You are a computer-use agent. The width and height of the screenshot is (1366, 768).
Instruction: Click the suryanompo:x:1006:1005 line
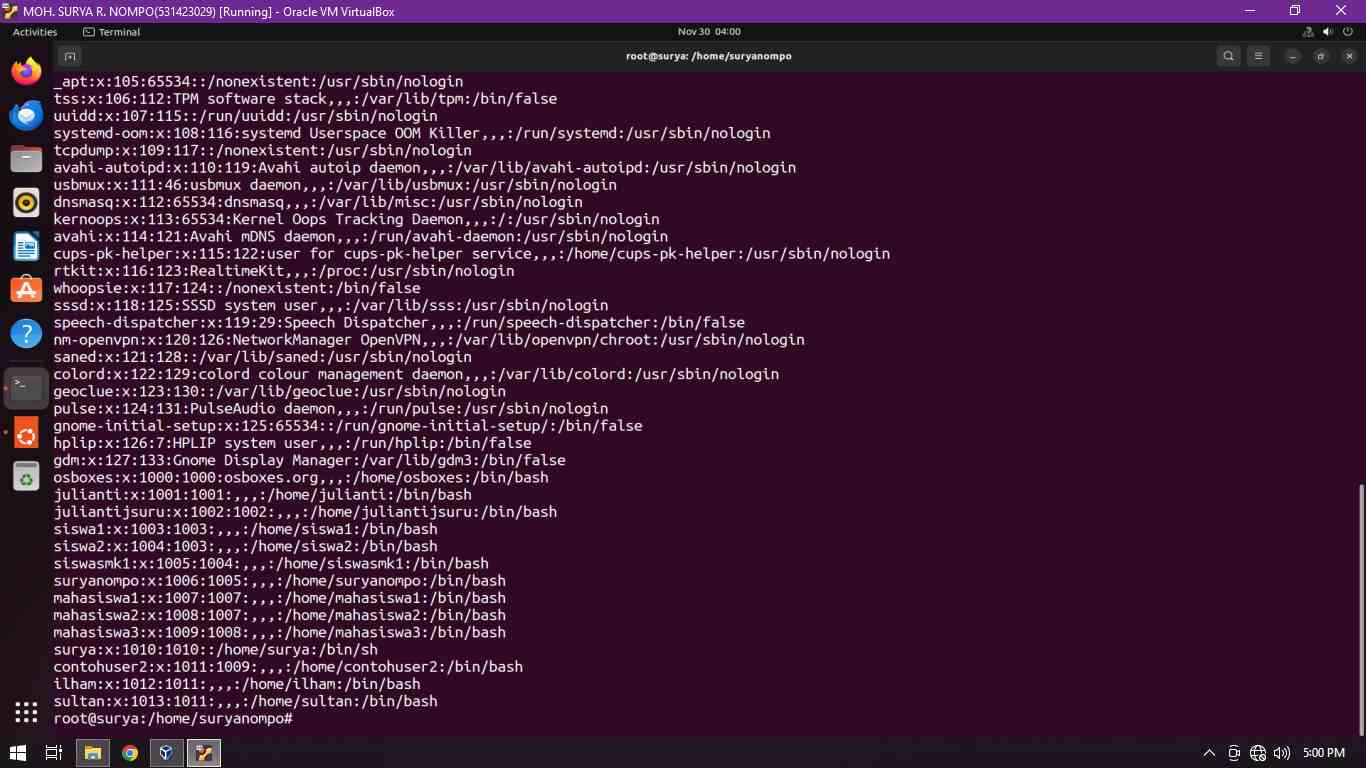[x=280, y=580]
